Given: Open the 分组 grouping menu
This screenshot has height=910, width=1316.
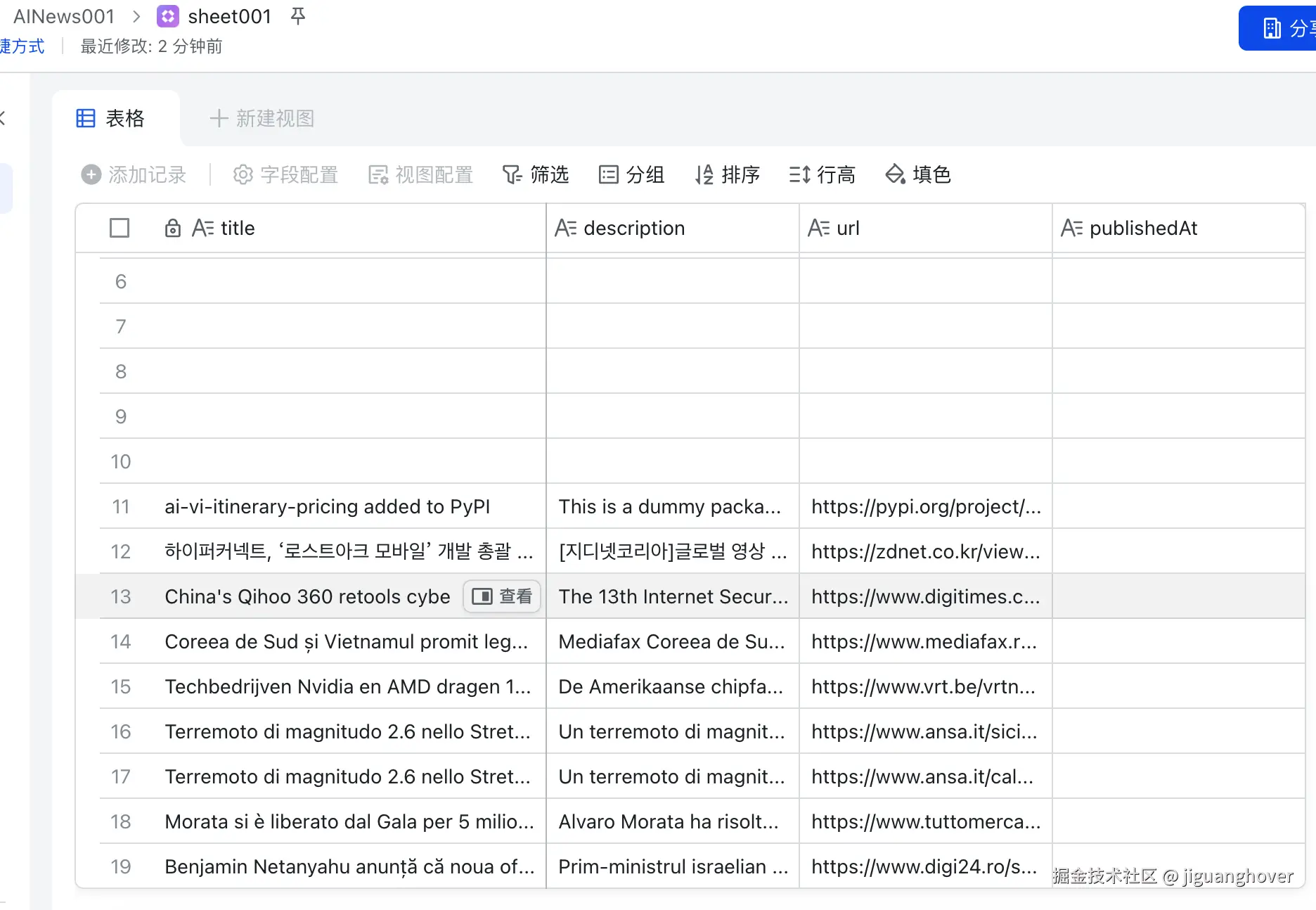Looking at the screenshot, I should click(x=631, y=174).
